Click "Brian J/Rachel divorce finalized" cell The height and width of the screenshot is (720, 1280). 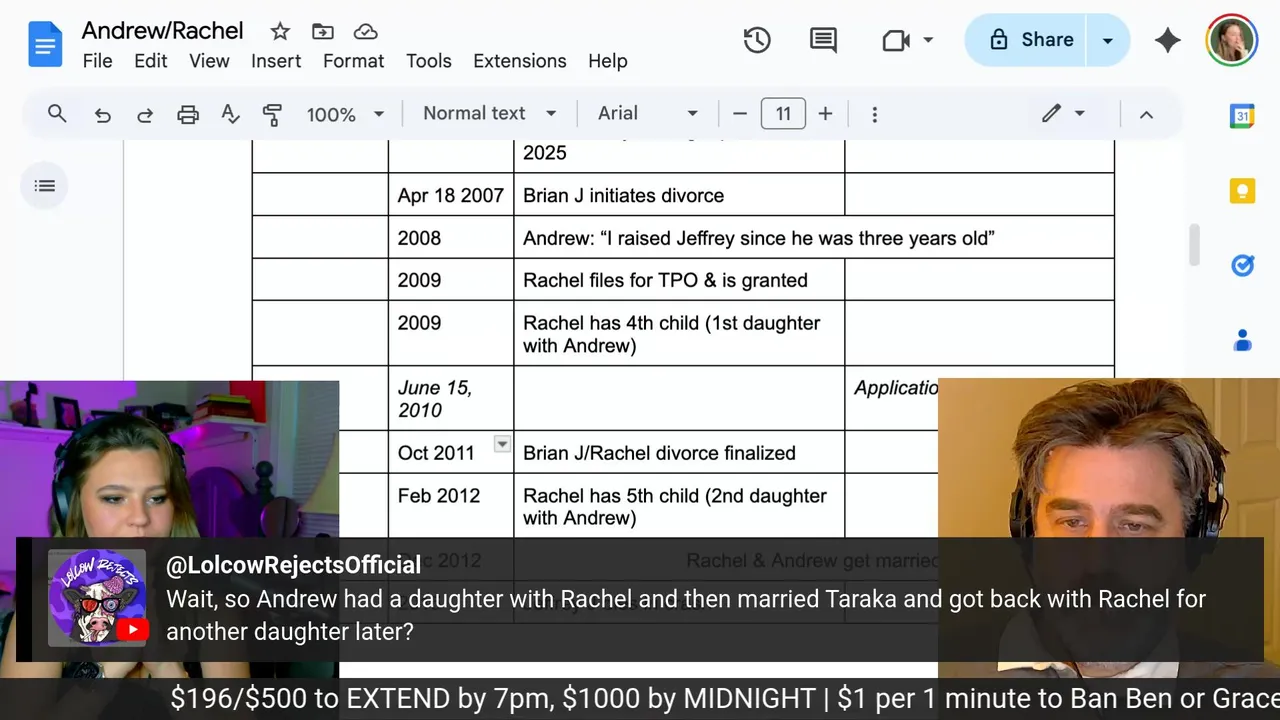(x=679, y=453)
